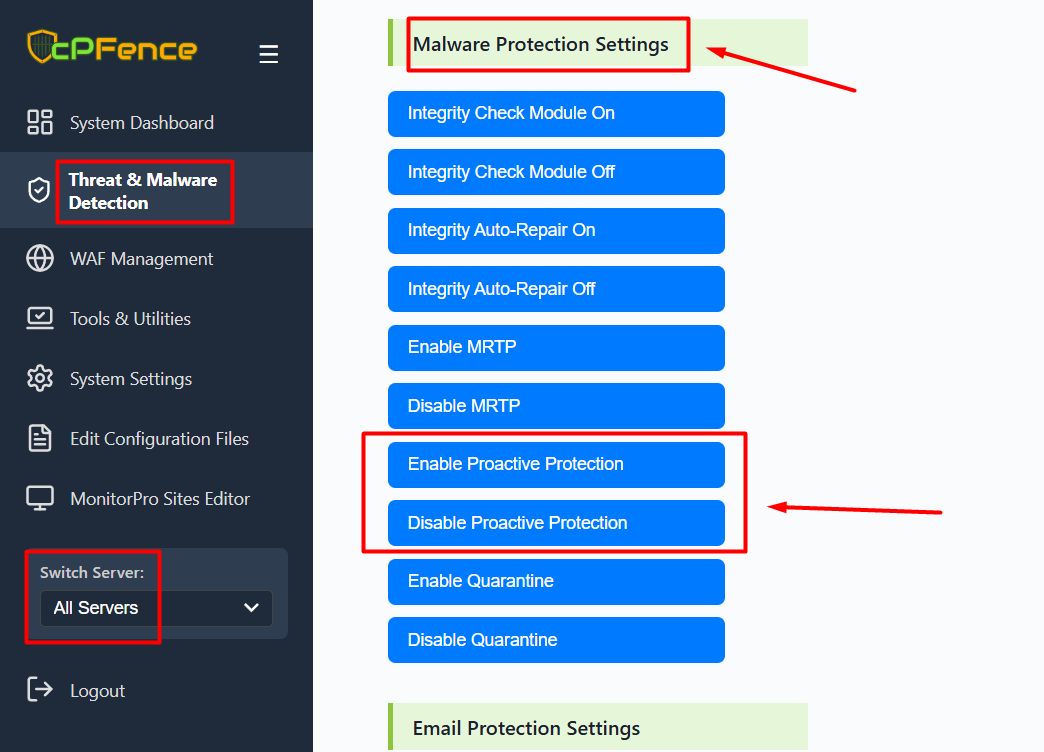This screenshot has height=752, width=1044.
Task: Click the System Settings gear icon
Action: pyautogui.click(x=40, y=379)
